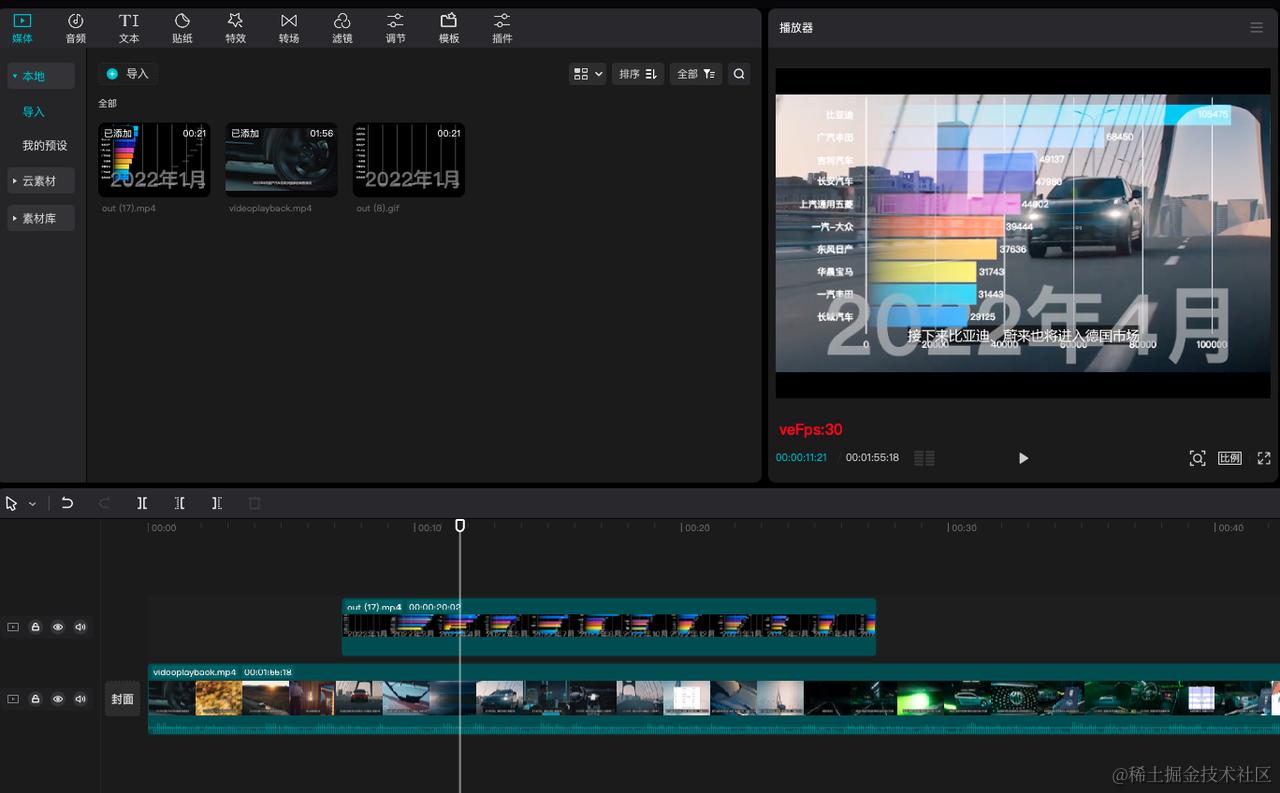The width and height of the screenshot is (1280, 793).
Task: Click the 导入 import button
Action: tap(128, 74)
